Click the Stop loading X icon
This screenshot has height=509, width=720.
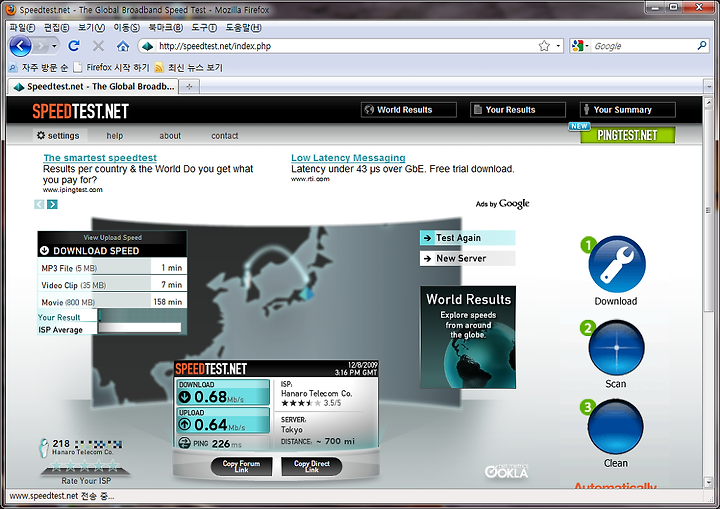tap(98, 46)
